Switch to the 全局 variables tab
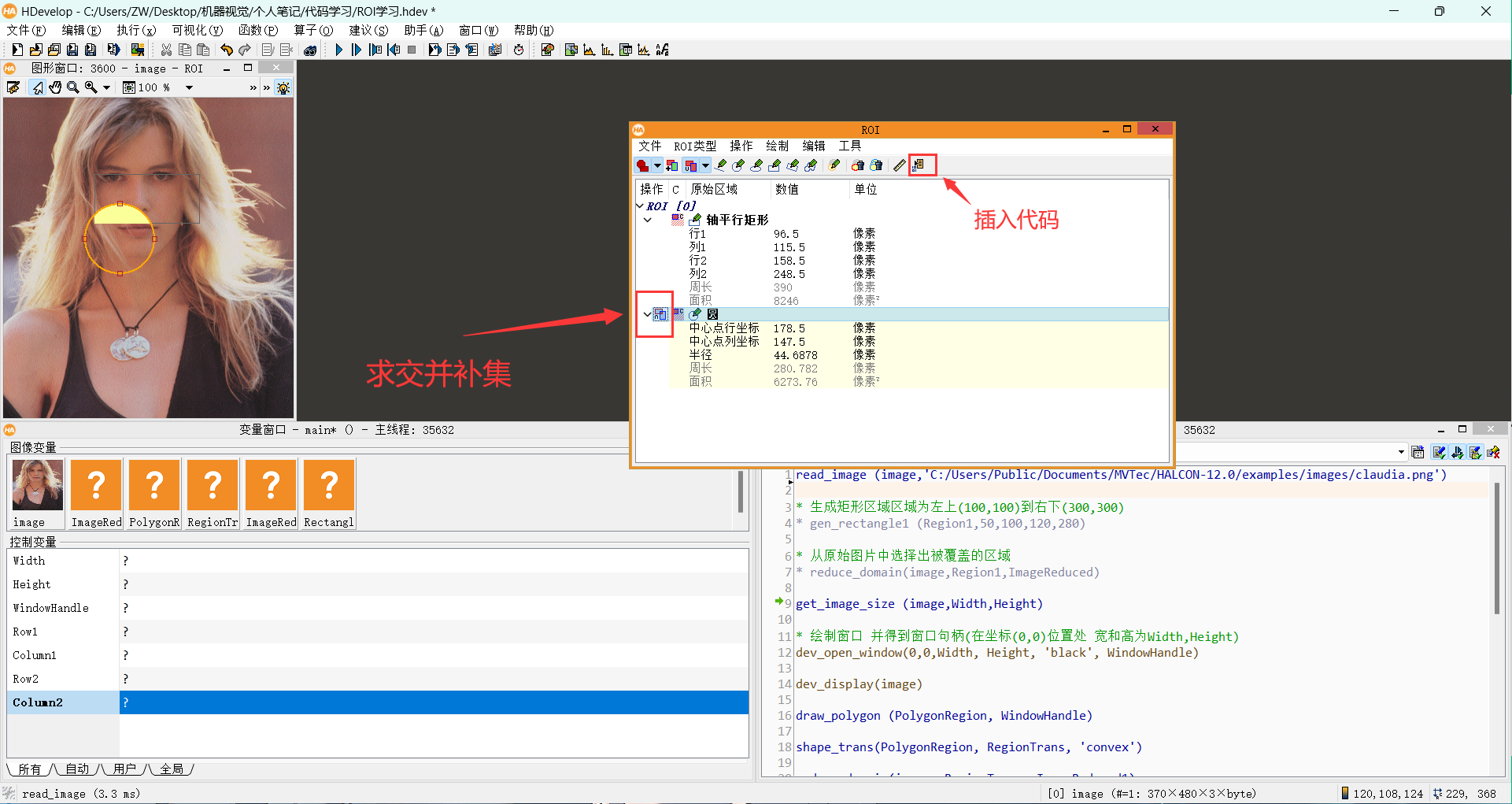Viewport: 1512px width, 804px height. pyautogui.click(x=172, y=769)
